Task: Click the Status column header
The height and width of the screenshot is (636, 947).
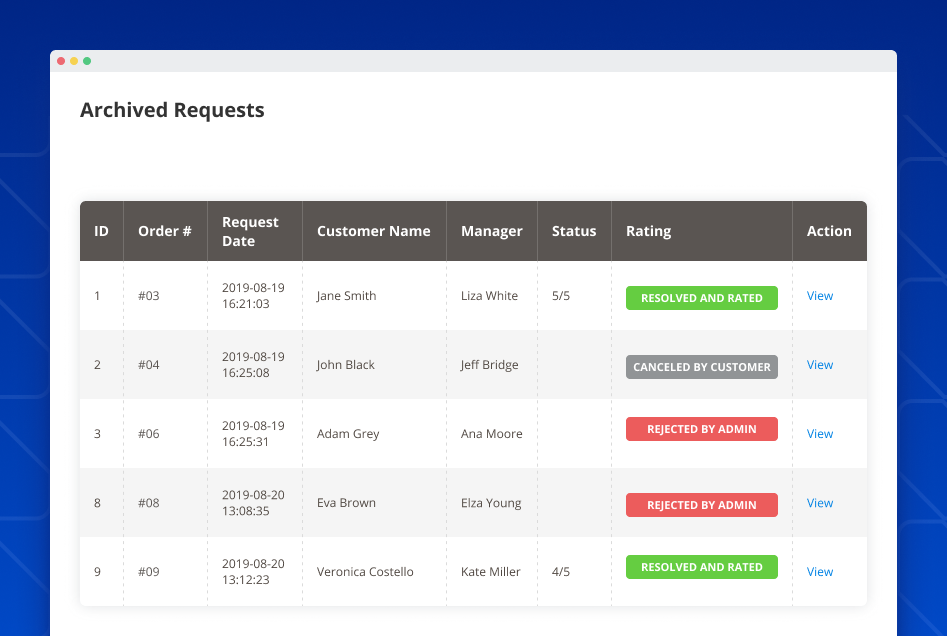Action: click(574, 230)
